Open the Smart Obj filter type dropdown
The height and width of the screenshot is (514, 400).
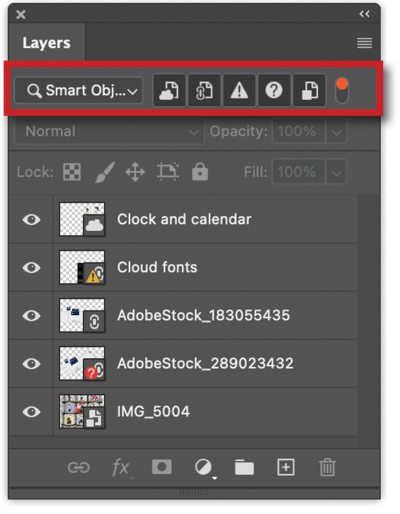pos(79,90)
